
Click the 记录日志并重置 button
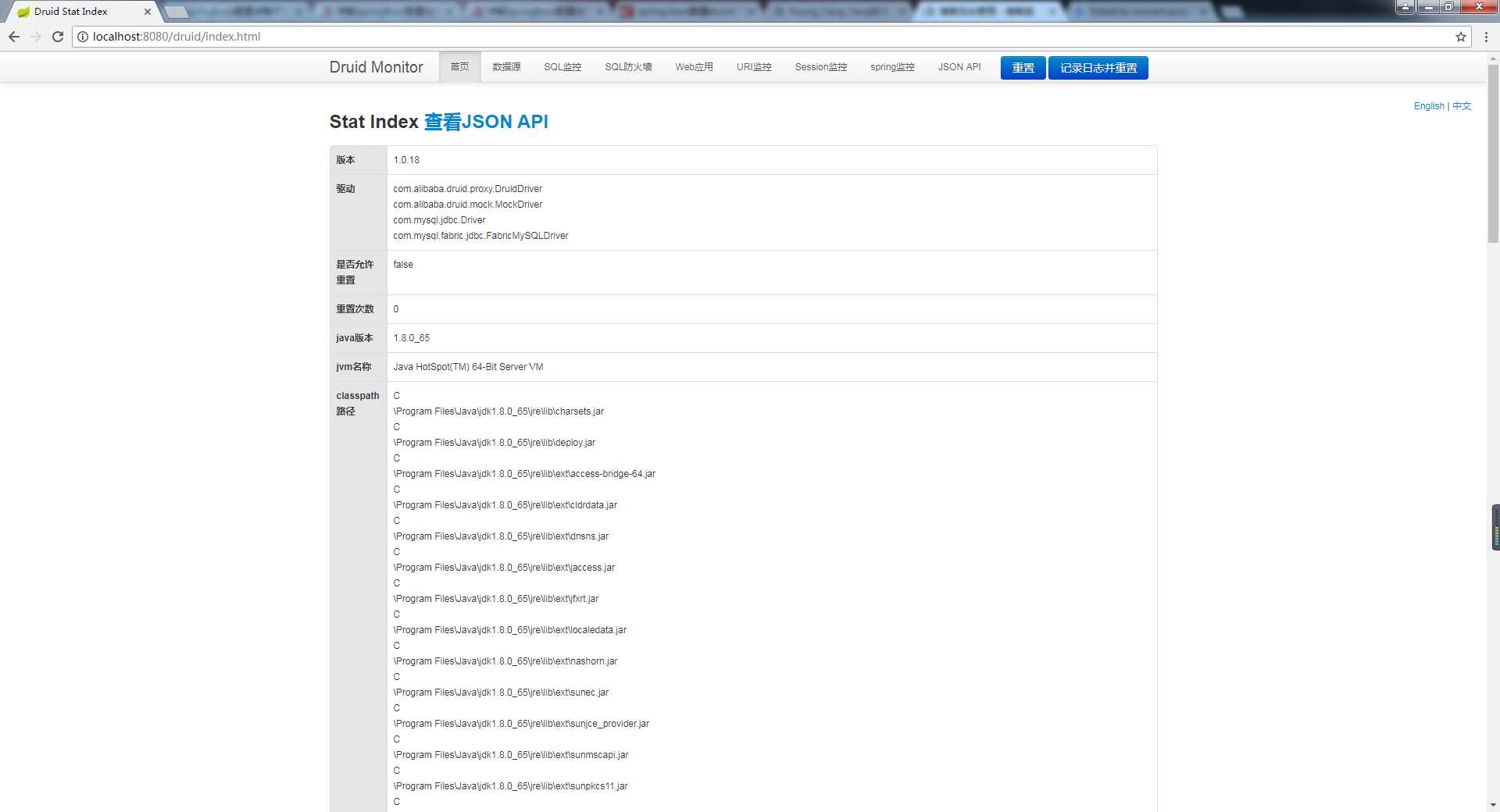click(1098, 68)
